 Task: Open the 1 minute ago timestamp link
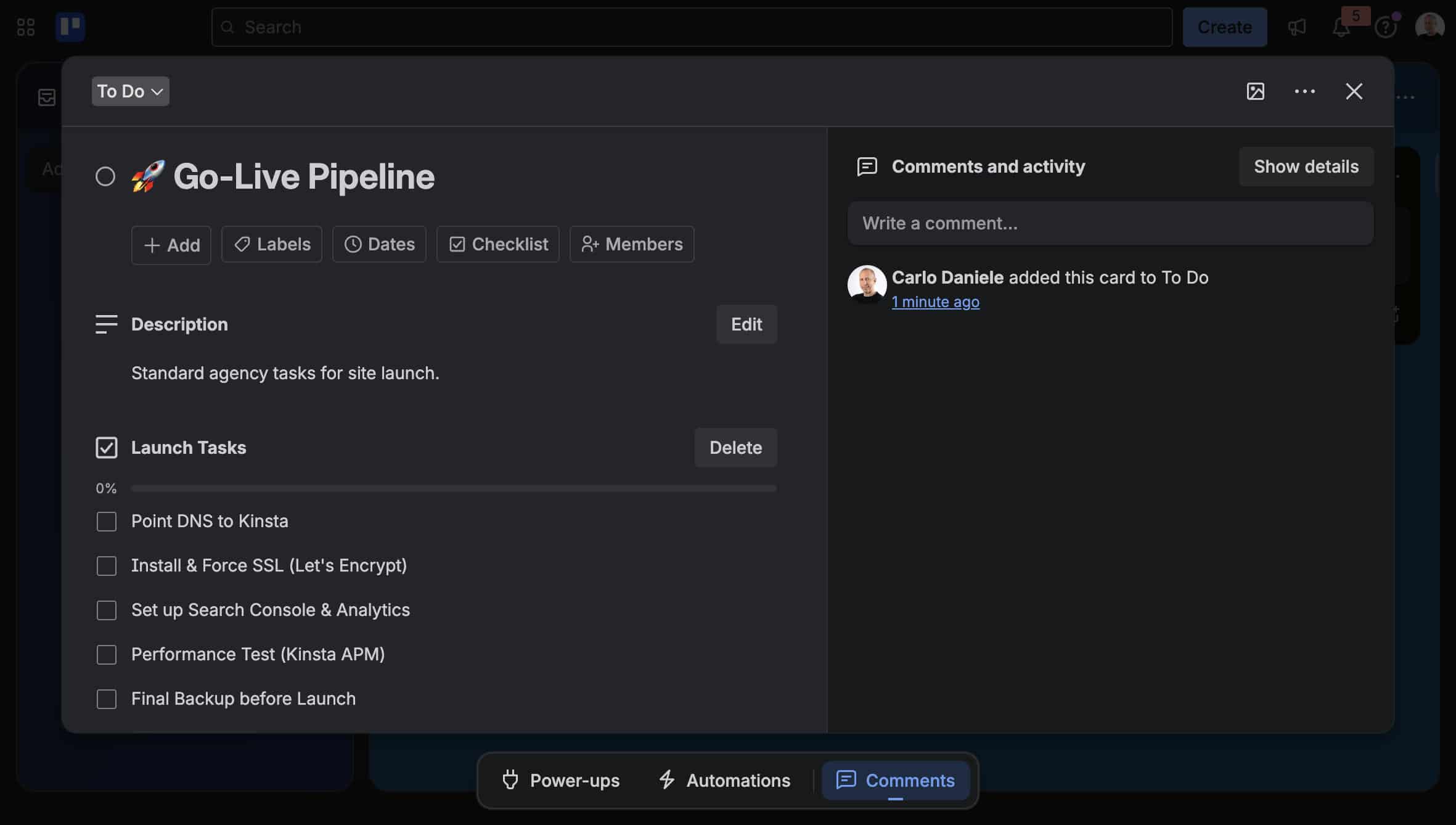pyautogui.click(x=935, y=302)
